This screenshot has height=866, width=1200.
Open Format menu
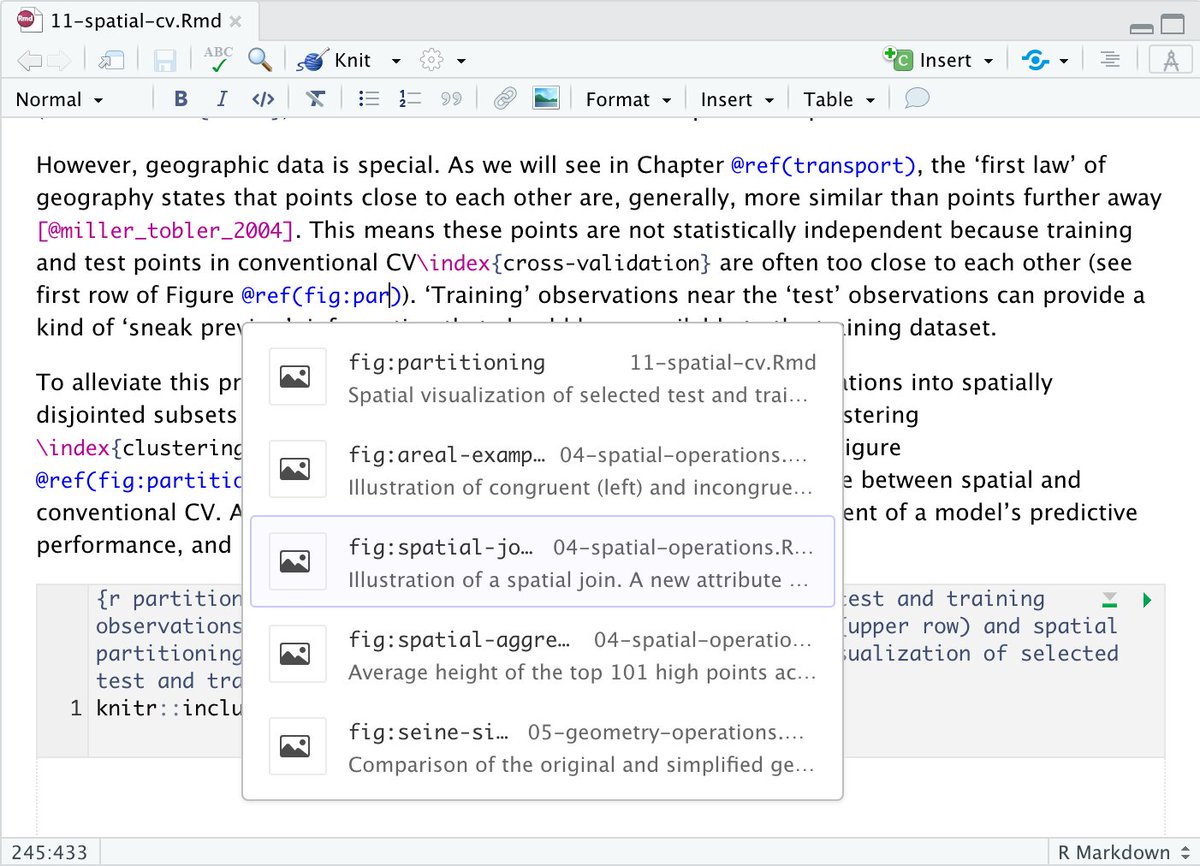pyautogui.click(x=629, y=99)
